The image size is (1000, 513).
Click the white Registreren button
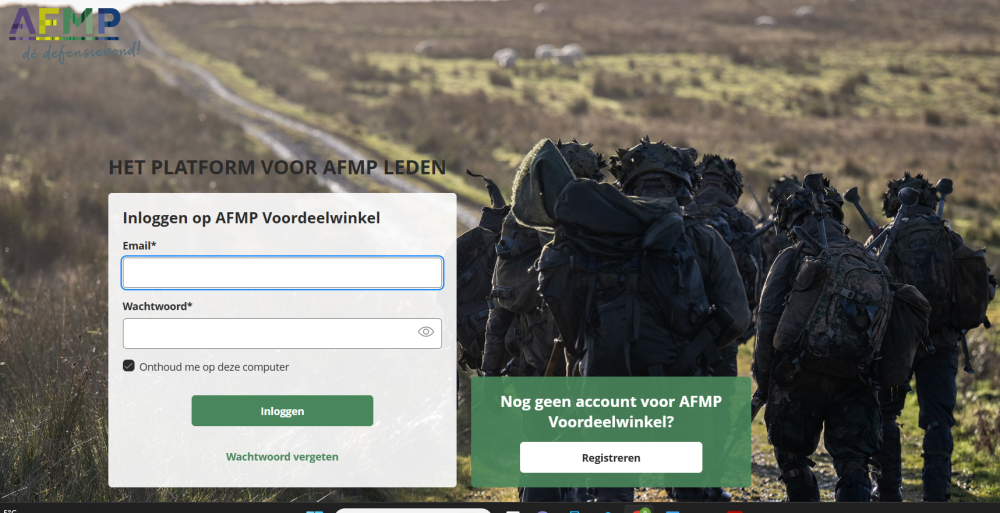click(611, 457)
